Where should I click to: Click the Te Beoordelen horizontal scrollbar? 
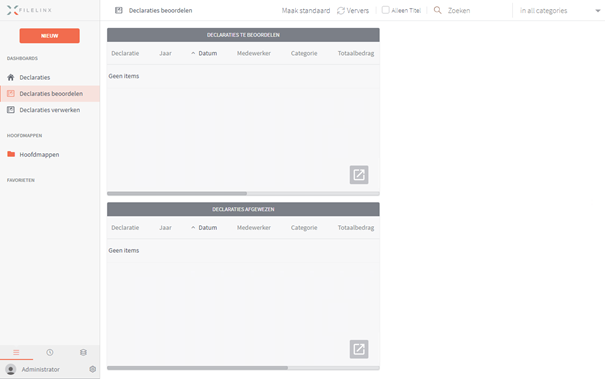(177, 193)
